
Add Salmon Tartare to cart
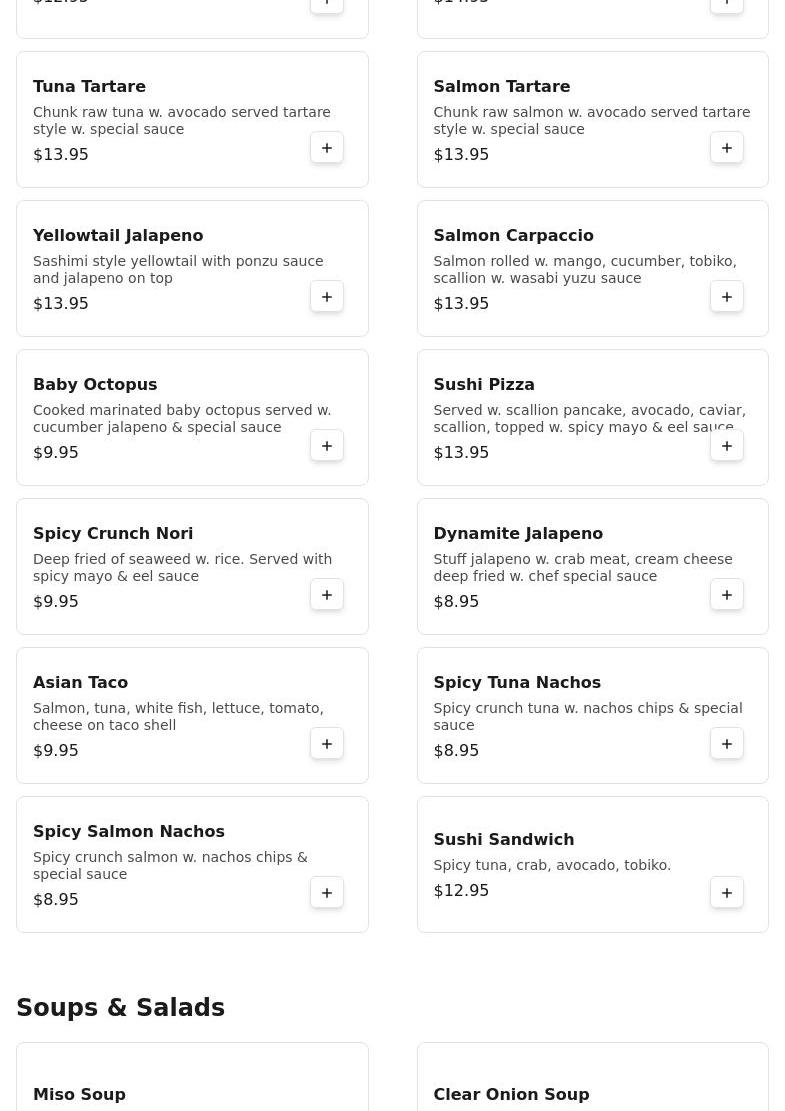pos(727,148)
